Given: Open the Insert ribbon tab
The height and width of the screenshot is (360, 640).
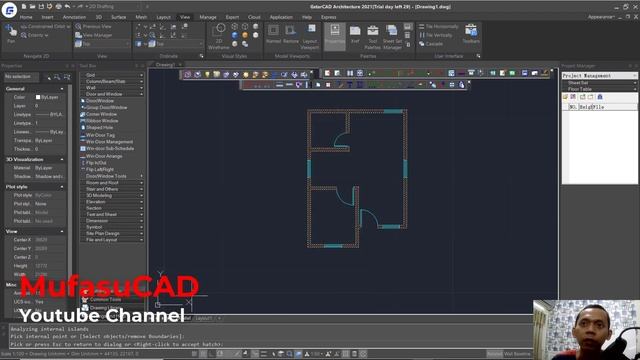Looking at the screenshot, I should point(47,17).
